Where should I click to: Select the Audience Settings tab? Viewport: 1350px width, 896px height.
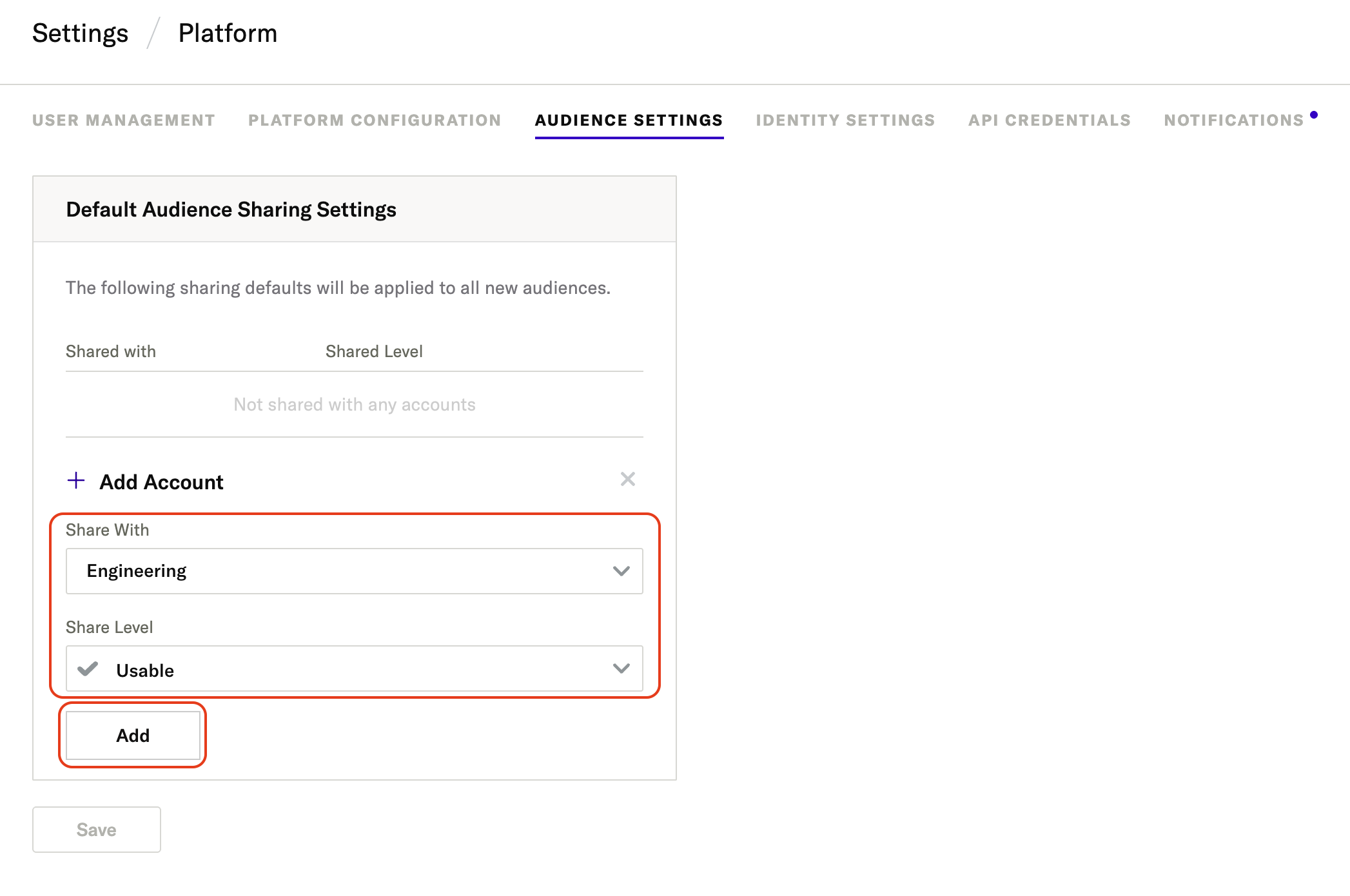coord(629,121)
